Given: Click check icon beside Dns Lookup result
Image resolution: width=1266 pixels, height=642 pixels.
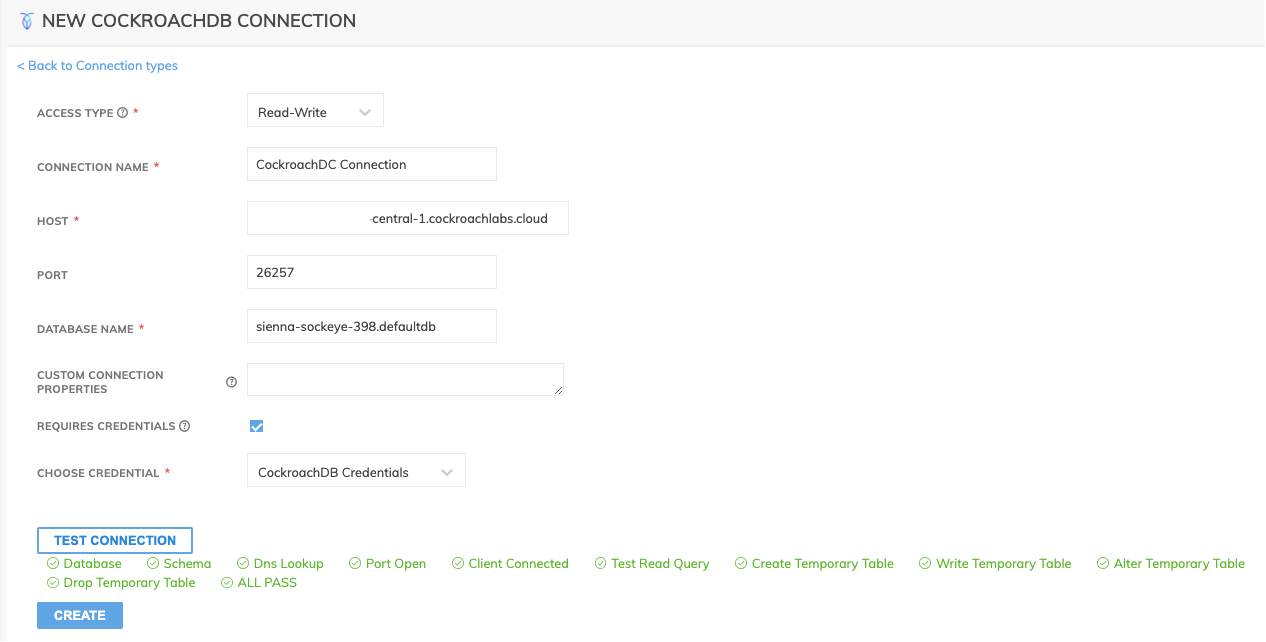Looking at the screenshot, I should coord(243,564).
